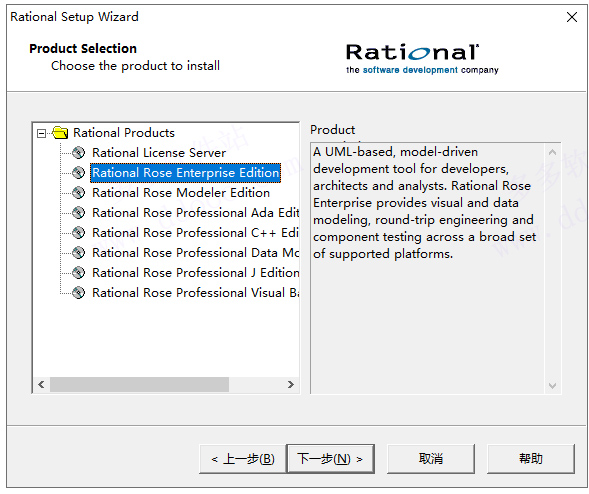This screenshot has height=494, width=589.
Task: Choose Rational Rose Professional Ada Edition
Action: tap(195, 213)
